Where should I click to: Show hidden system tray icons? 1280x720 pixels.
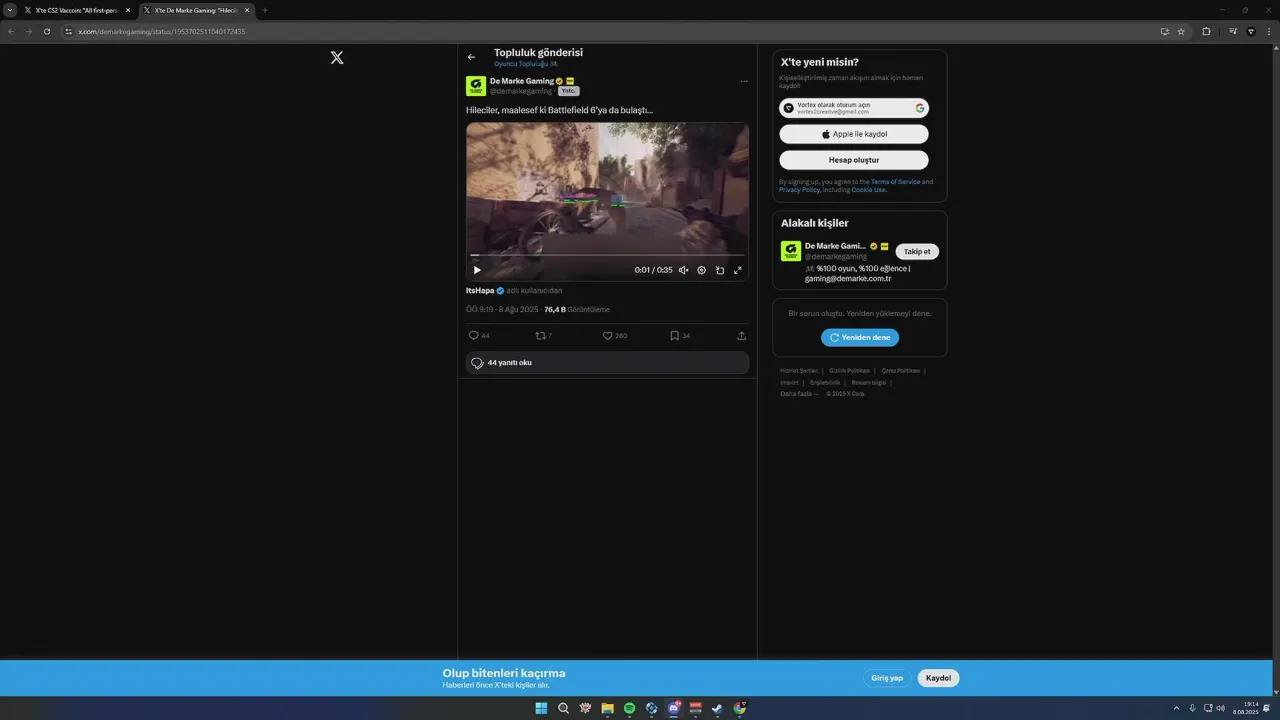(1176, 708)
